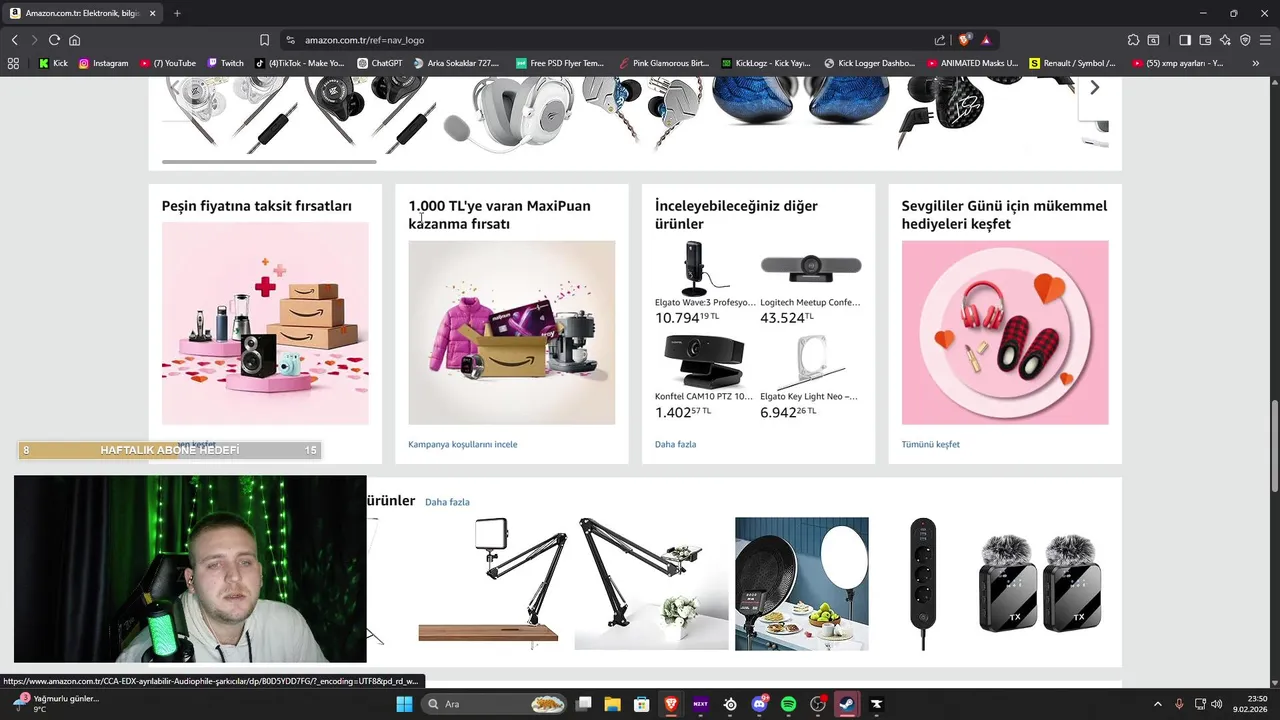This screenshot has width=1280, height=720.
Task: Open a new tab with plus button
Action: 177,13
